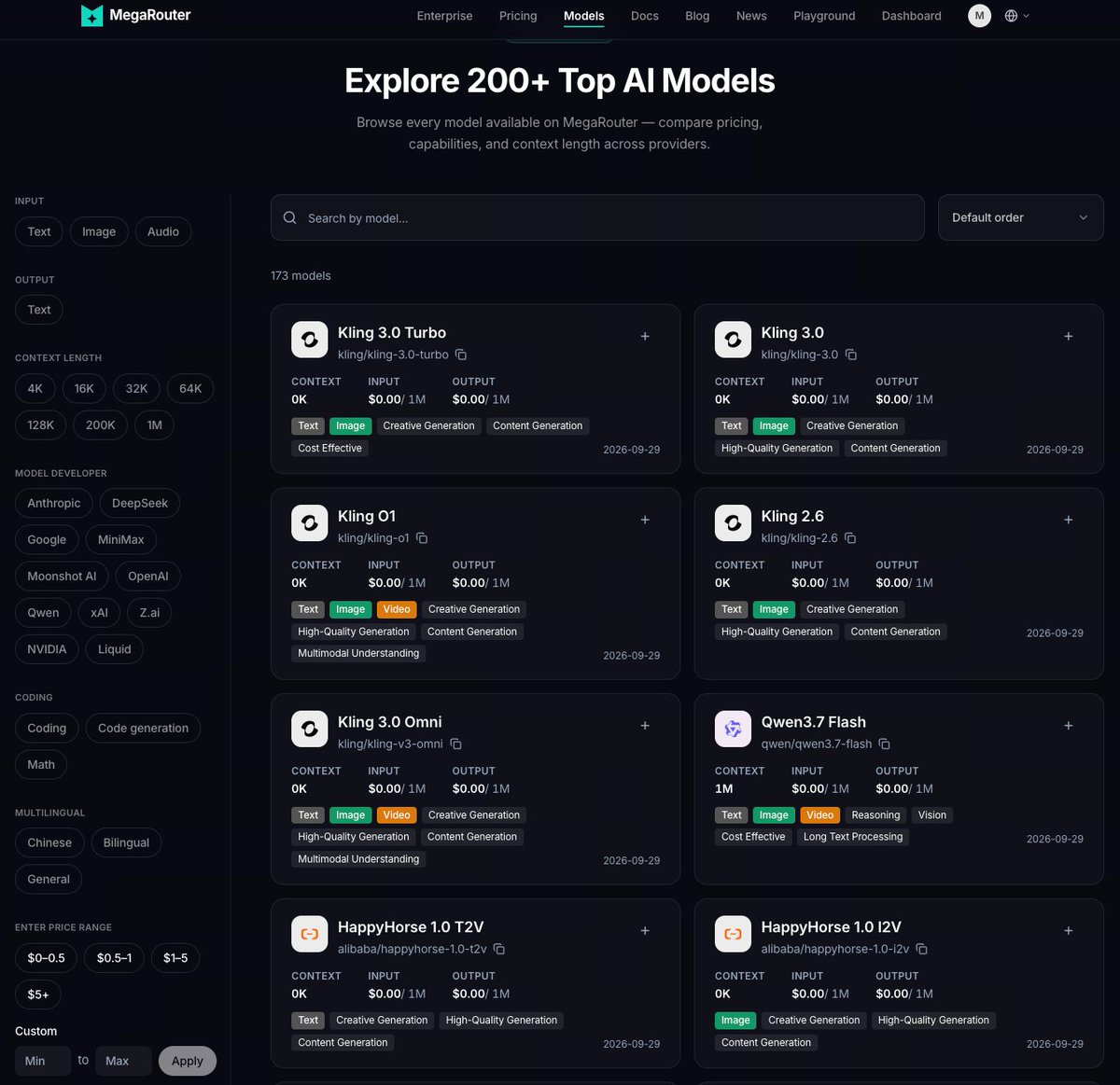
Task: Open the News nav item
Action: point(751,16)
